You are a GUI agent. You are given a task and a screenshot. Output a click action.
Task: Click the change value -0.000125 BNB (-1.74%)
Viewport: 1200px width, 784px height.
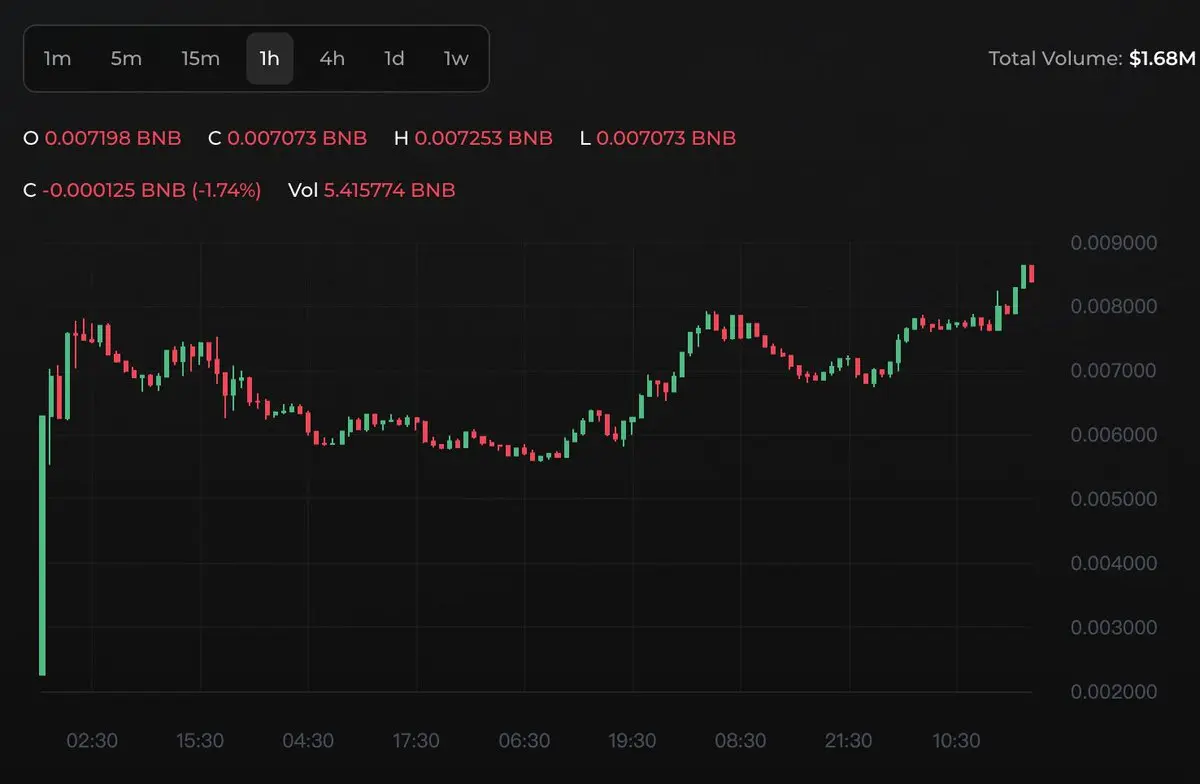pos(152,190)
